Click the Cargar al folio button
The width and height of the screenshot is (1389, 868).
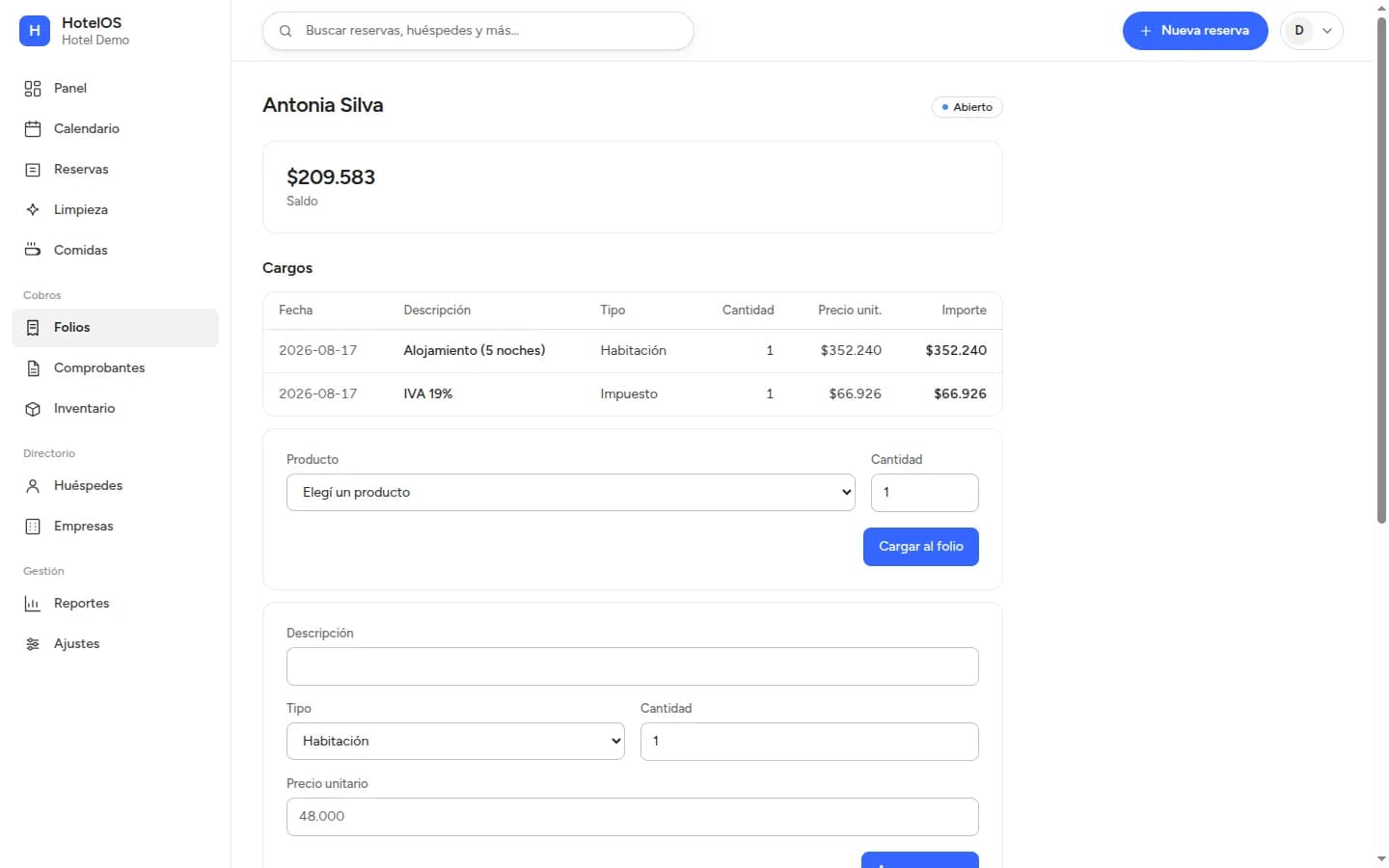pyautogui.click(x=921, y=547)
